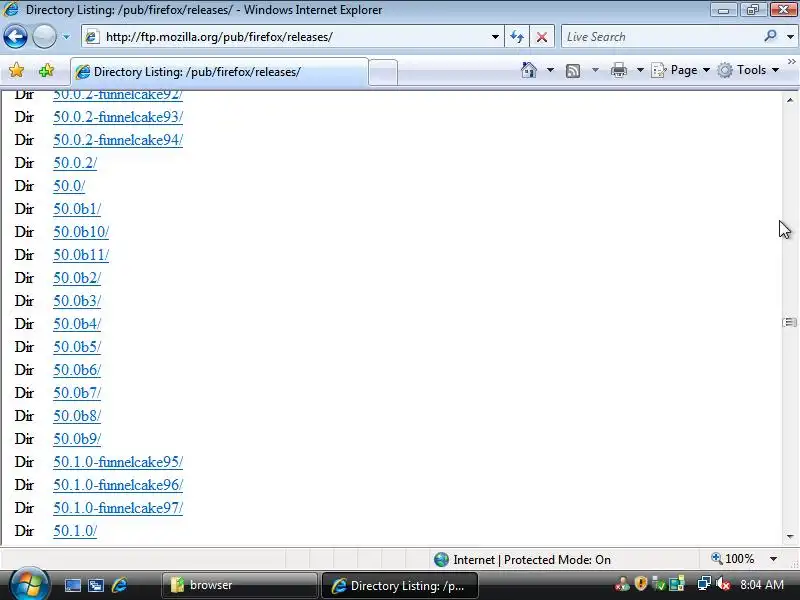Click the scrollbar up arrow
The width and height of the screenshot is (800, 600).
[x=790, y=100]
